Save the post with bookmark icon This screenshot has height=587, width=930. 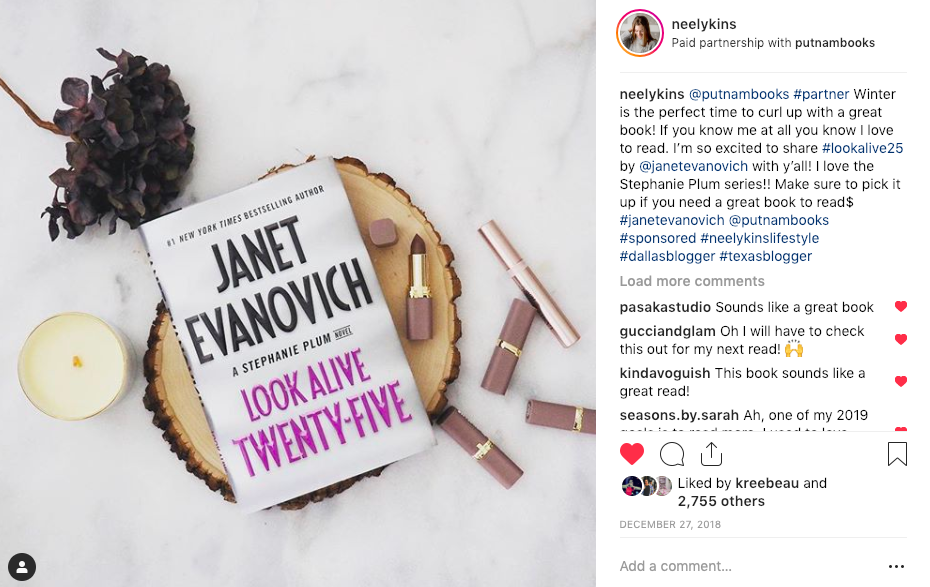click(897, 454)
